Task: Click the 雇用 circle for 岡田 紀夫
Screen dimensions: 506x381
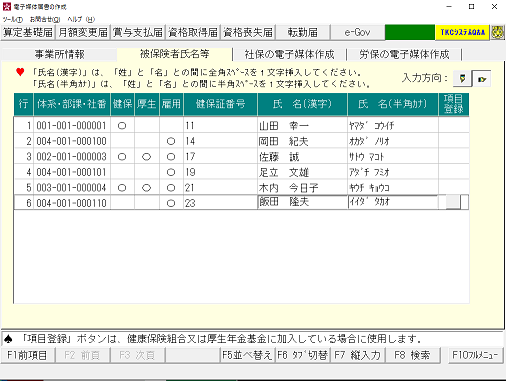Action: tap(171, 141)
